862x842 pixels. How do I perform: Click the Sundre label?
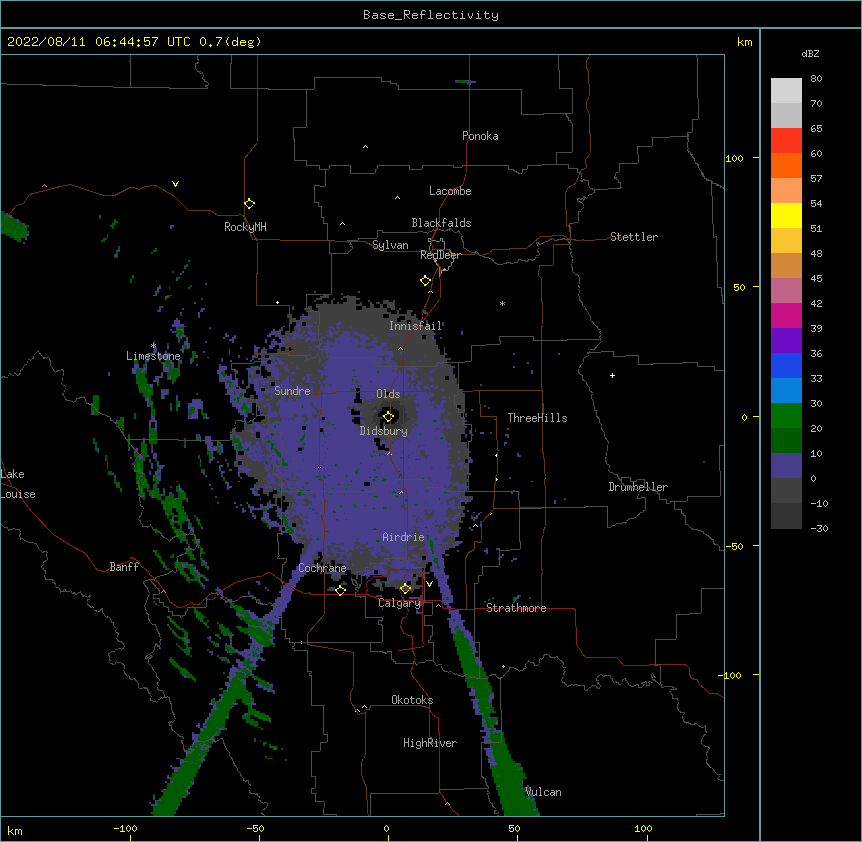[292, 391]
